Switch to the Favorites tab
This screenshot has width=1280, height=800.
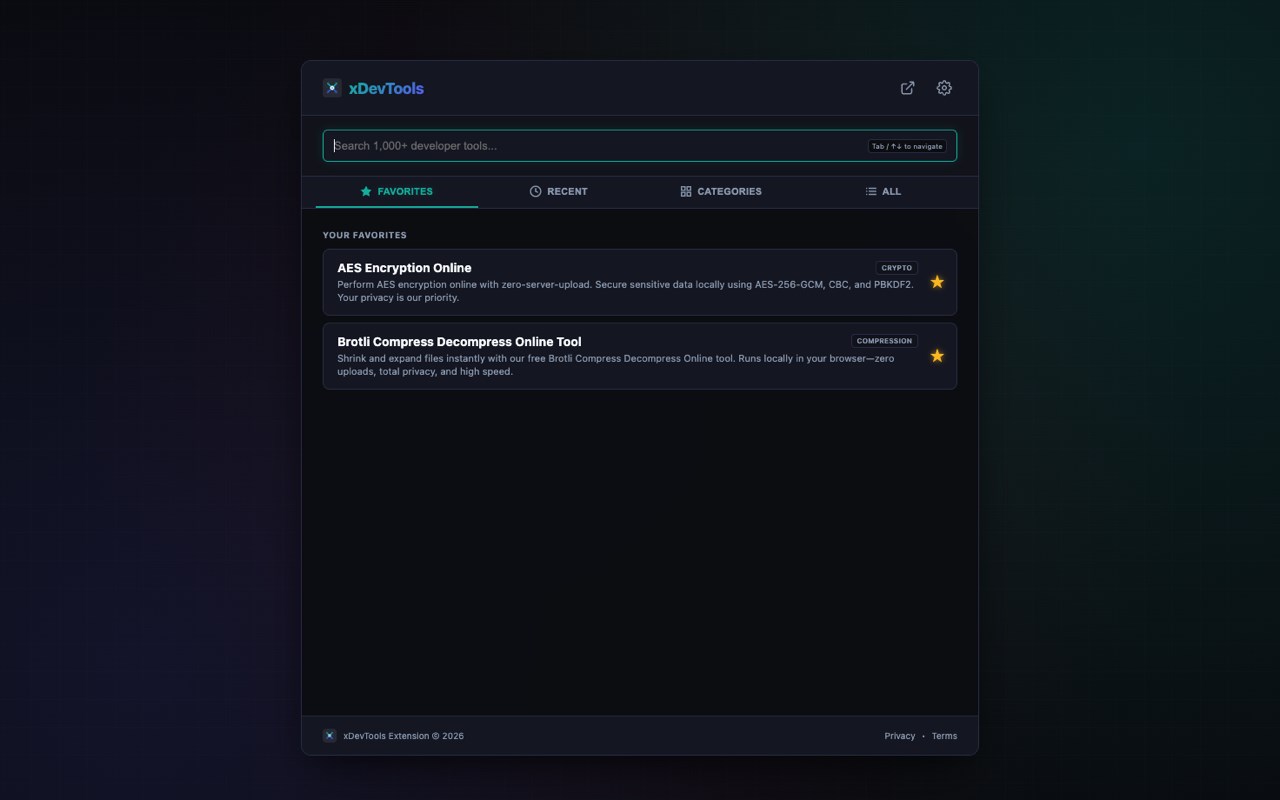[397, 192]
